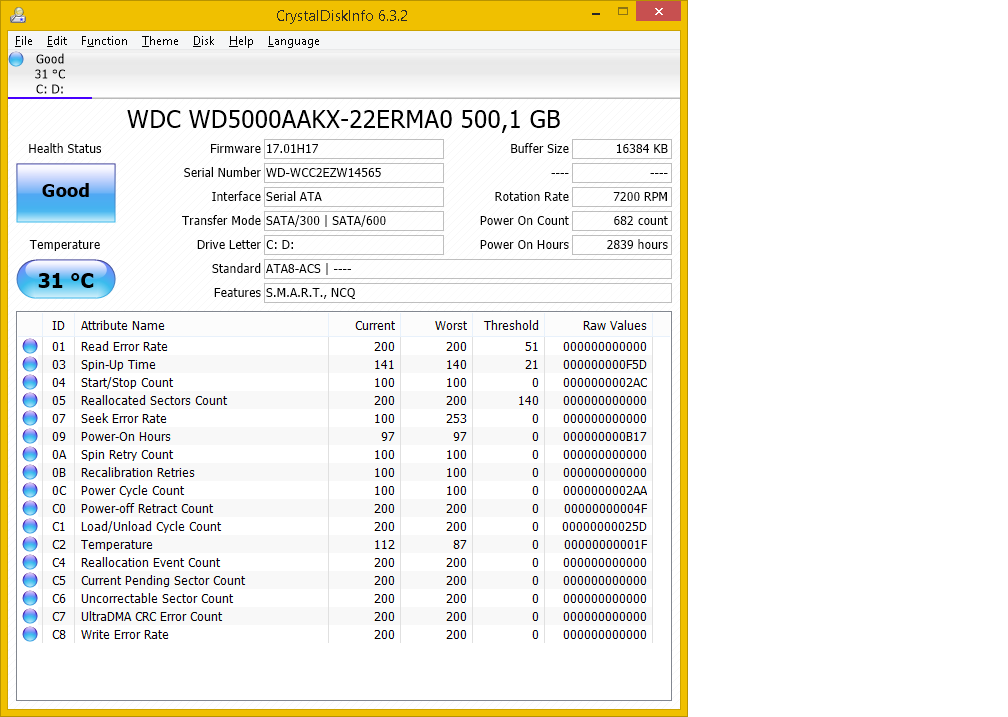
Task: Click the Raw Values column header
Action: point(598,325)
